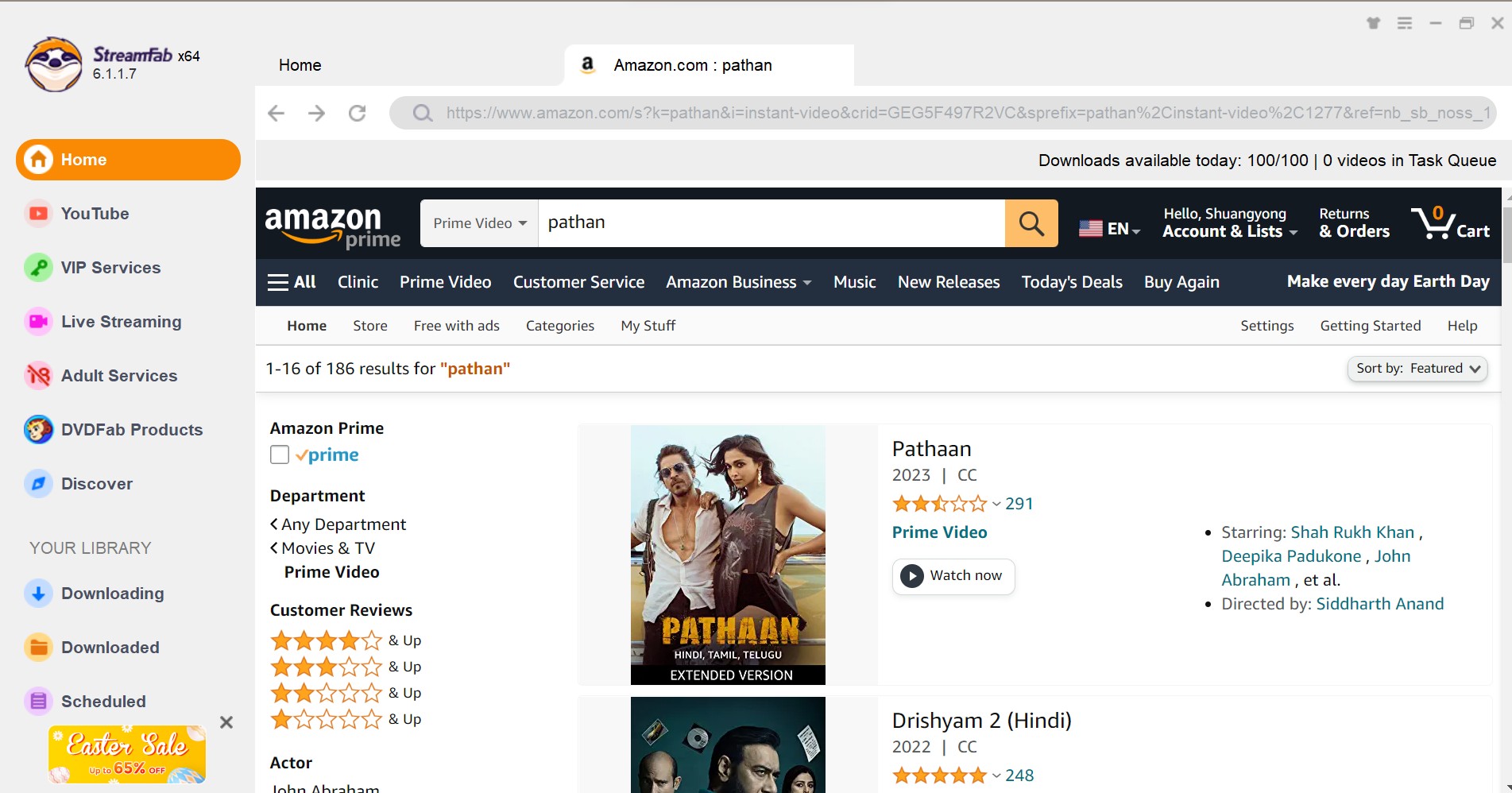The image size is (1512, 793).
Task: Open Shah Rukh Khan actor link
Action: (x=1352, y=532)
